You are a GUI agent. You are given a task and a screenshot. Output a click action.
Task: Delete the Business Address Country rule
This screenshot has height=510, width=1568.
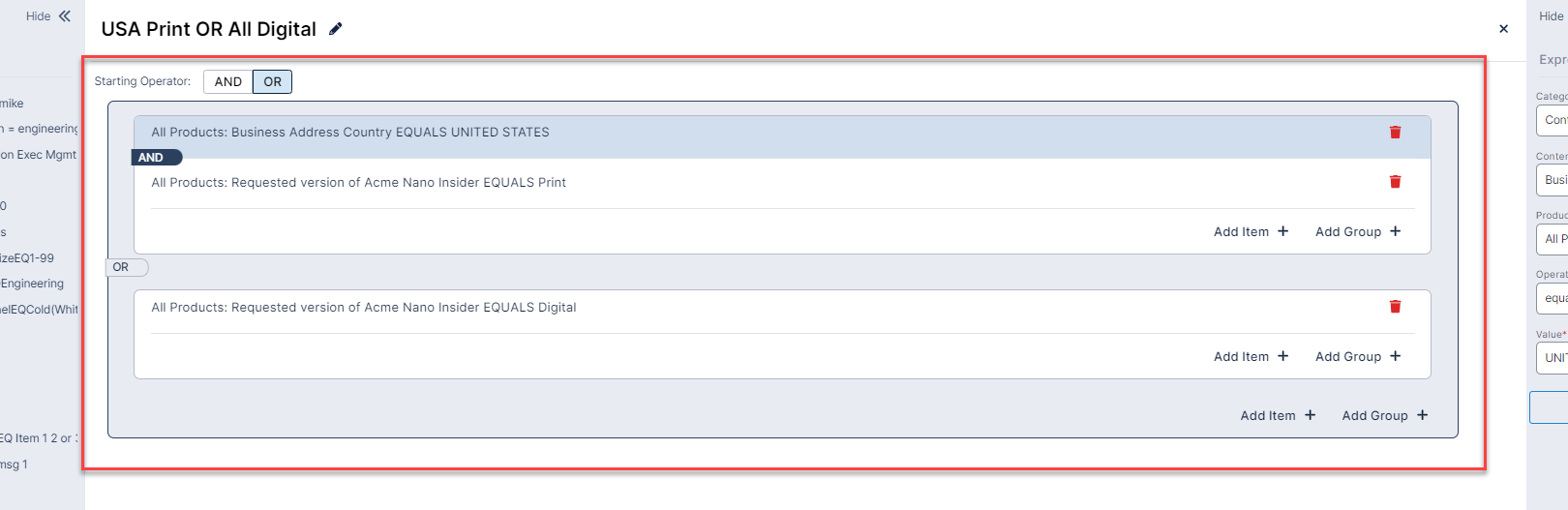click(x=1395, y=133)
